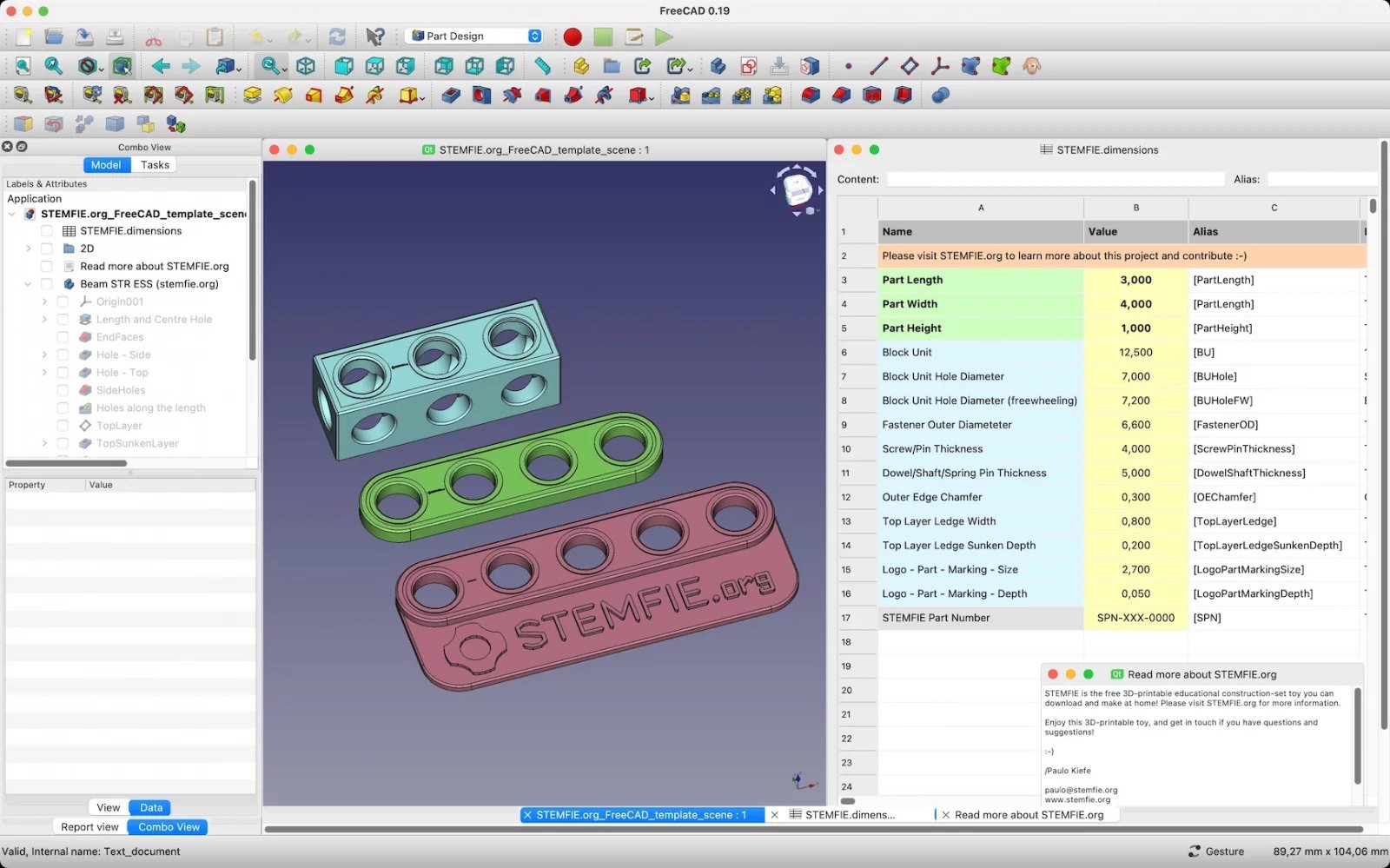Click the scissors Cut icon
Image resolution: width=1390 pixels, height=868 pixels.
click(x=154, y=36)
